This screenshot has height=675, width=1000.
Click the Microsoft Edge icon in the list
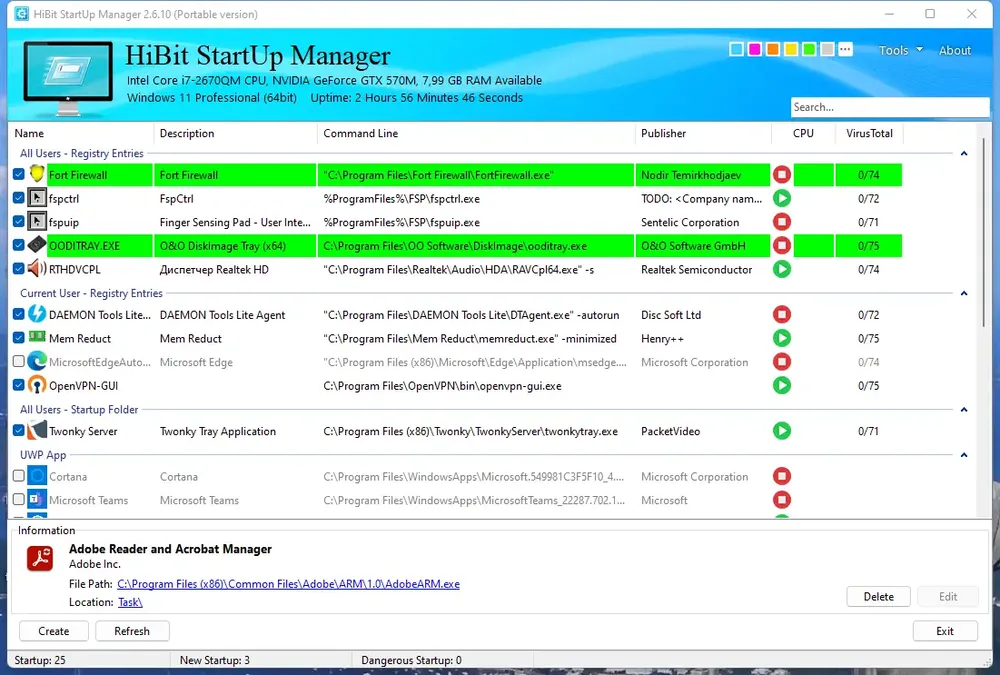tap(37, 362)
